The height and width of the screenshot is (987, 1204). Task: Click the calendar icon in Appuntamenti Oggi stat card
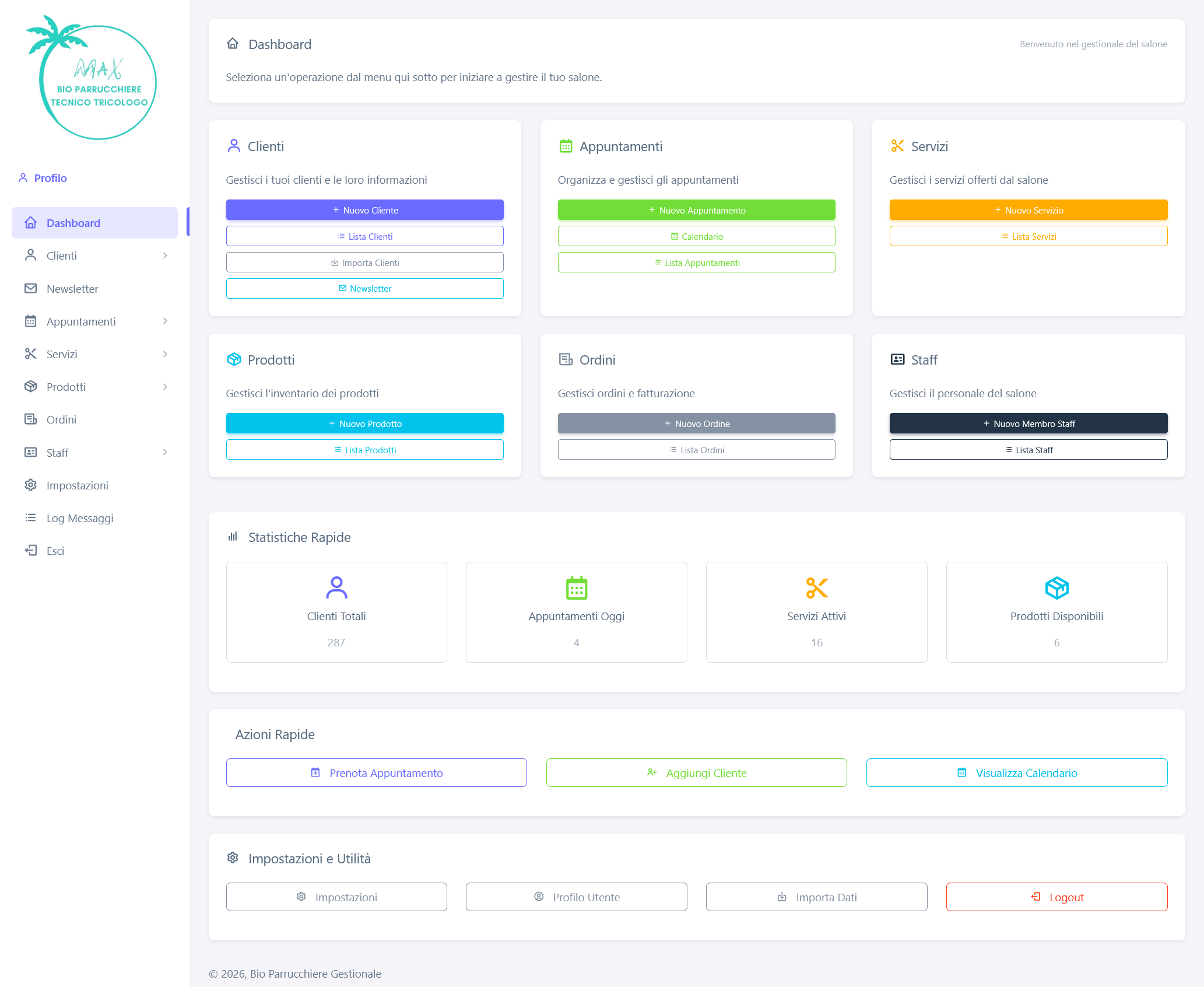576,588
